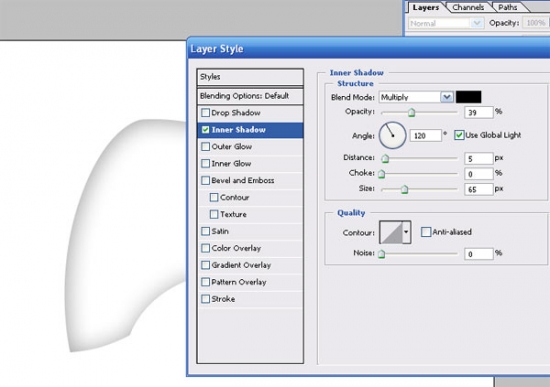The image size is (550, 387).
Task: Click the Distance slider handle
Action: (x=385, y=159)
